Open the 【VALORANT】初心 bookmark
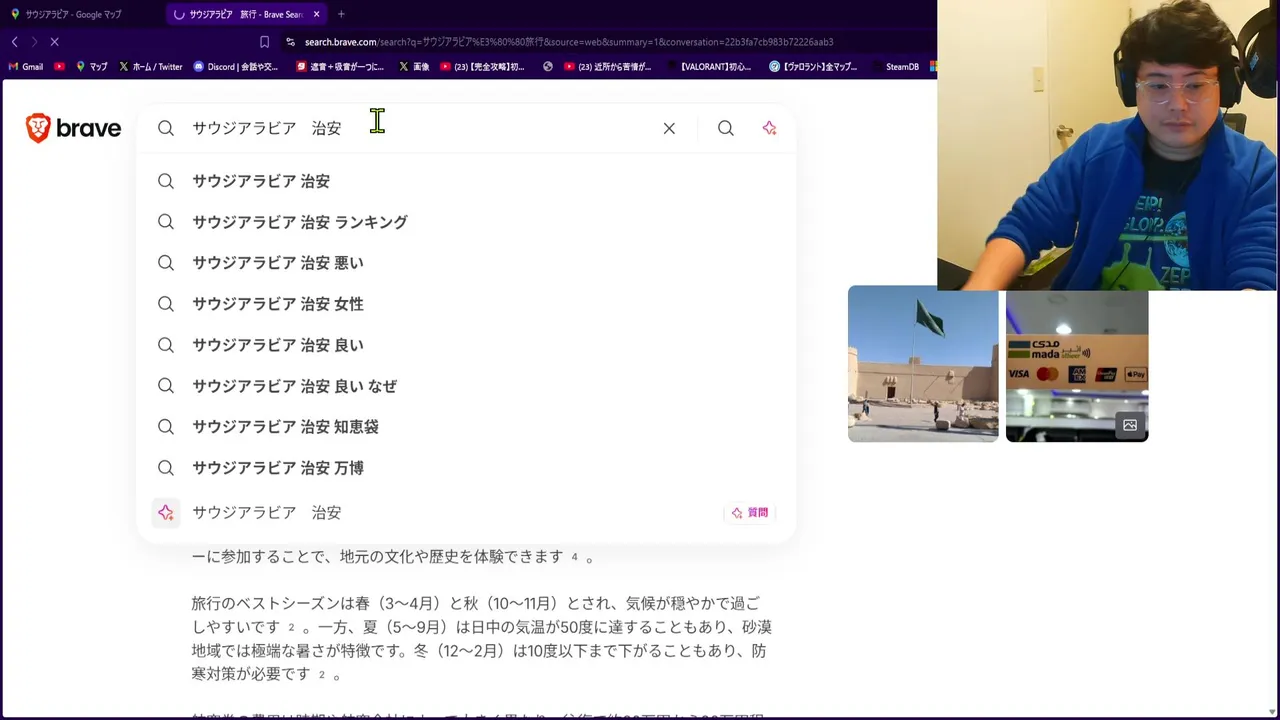 click(x=708, y=67)
